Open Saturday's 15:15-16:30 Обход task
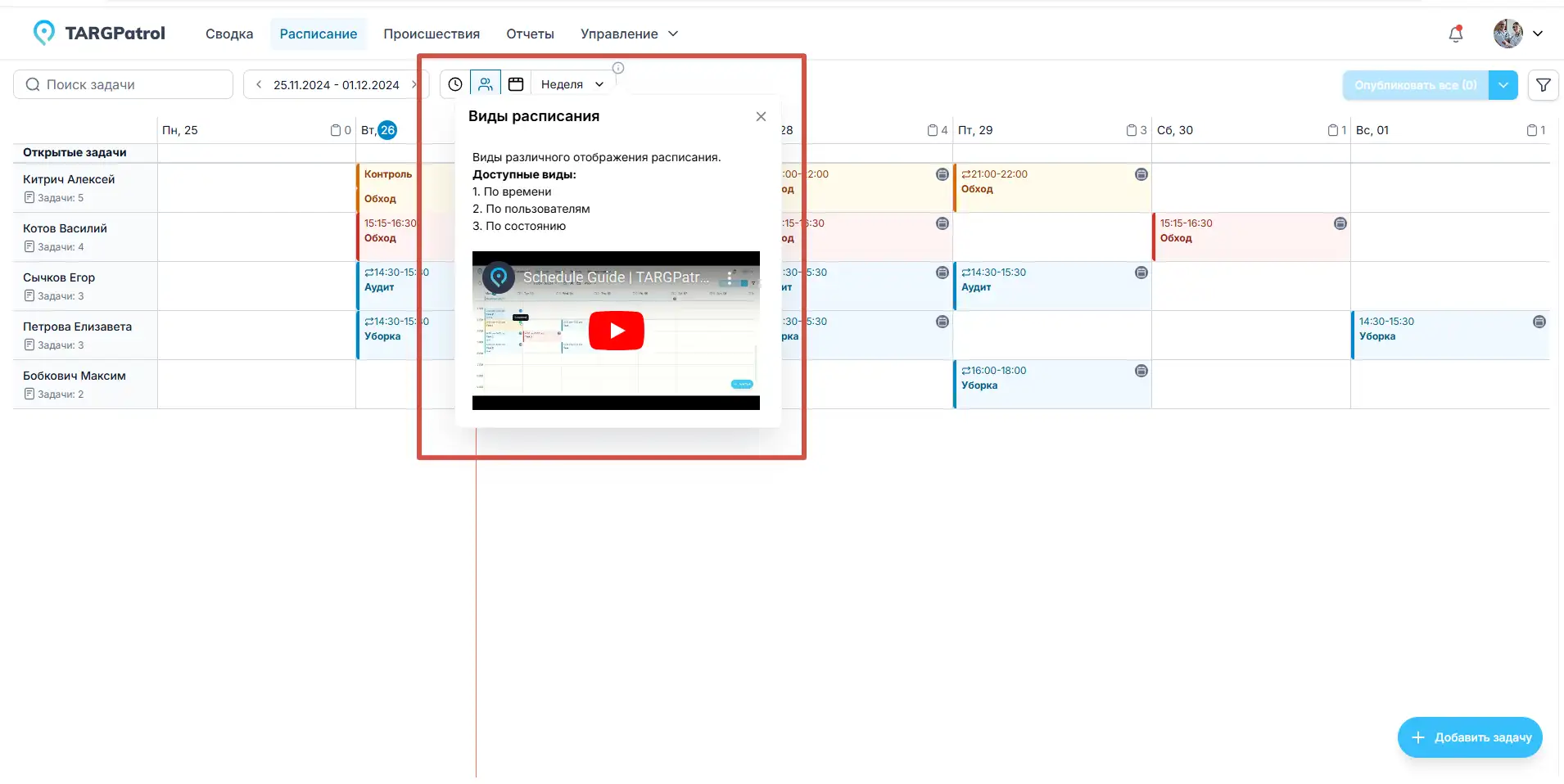The image size is (1564, 784). [1251, 237]
